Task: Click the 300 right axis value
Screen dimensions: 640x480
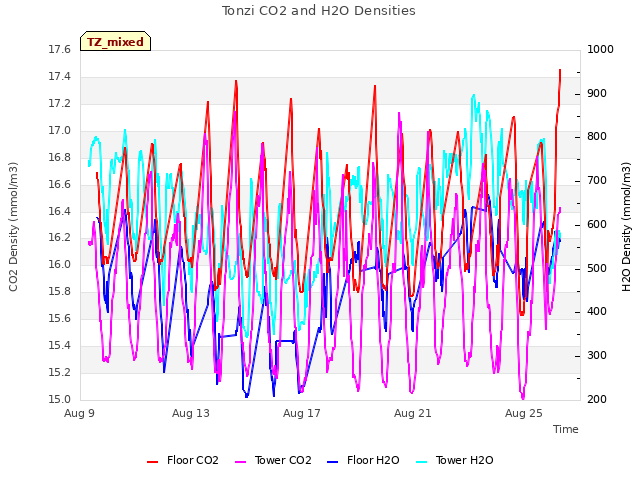Action: pyautogui.click(x=597, y=356)
